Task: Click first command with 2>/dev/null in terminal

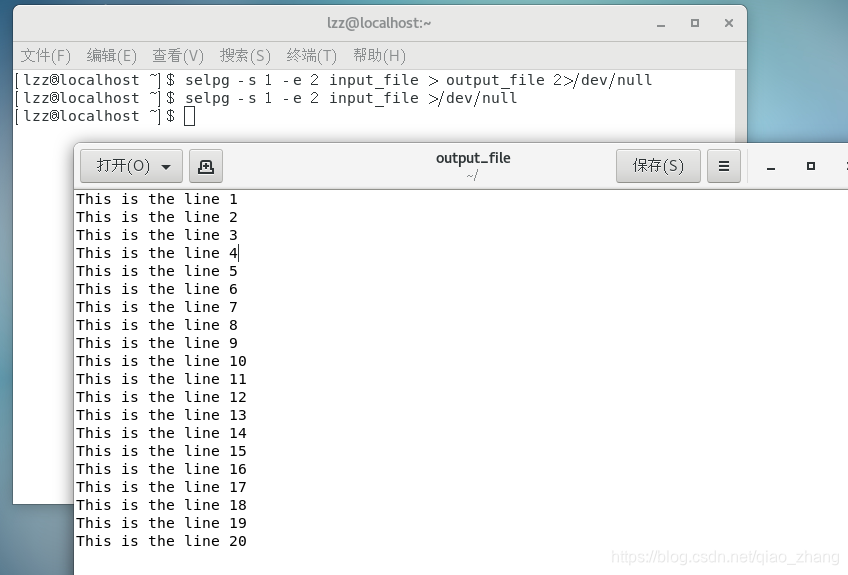Action: point(419,80)
